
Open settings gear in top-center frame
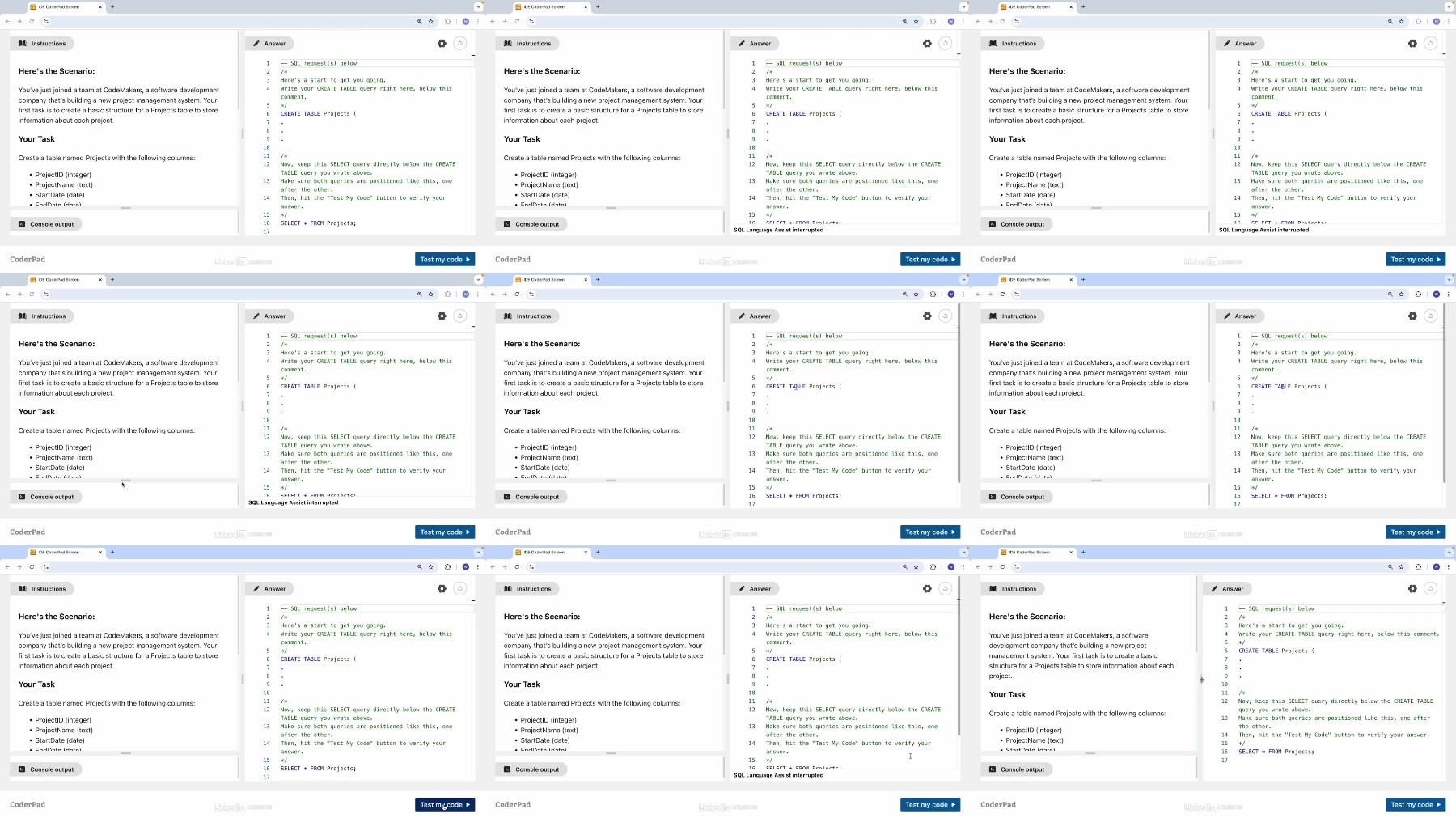click(x=927, y=44)
